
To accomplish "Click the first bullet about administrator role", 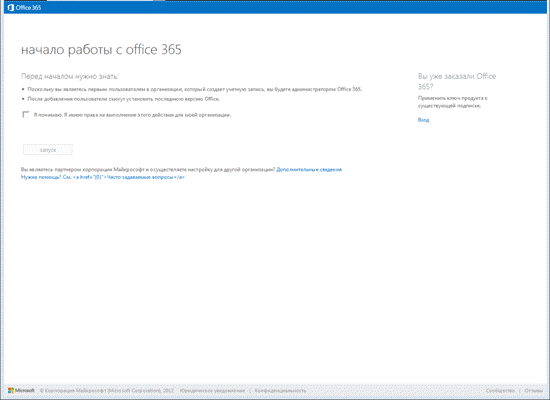I will [x=195, y=89].
